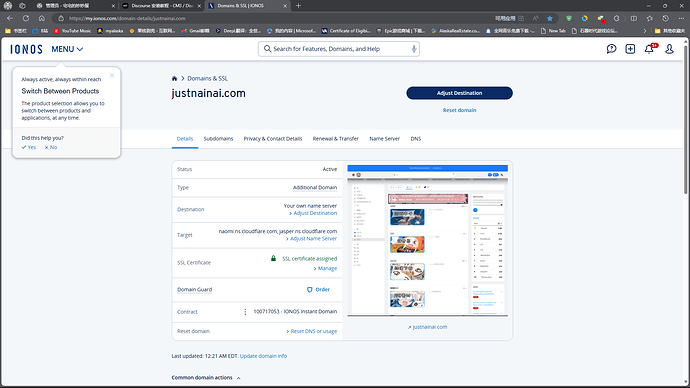This screenshot has width=690, height=388.
Task: Select the Details tab
Action: [x=185, y=139]
